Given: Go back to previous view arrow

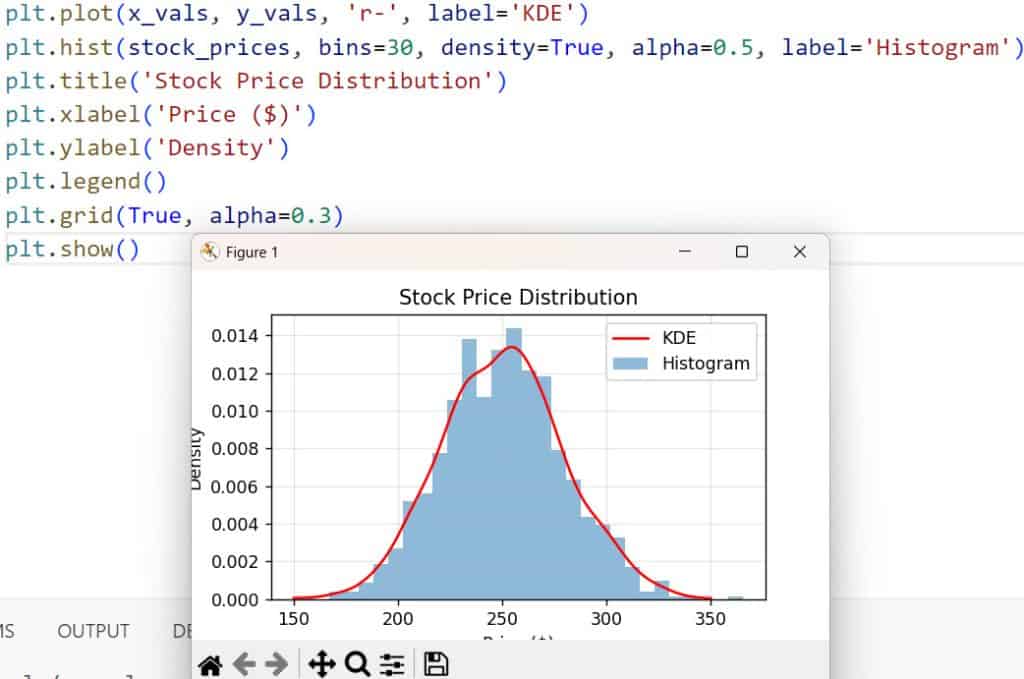Looking at the screenshot, I should [x=244, y=664].
